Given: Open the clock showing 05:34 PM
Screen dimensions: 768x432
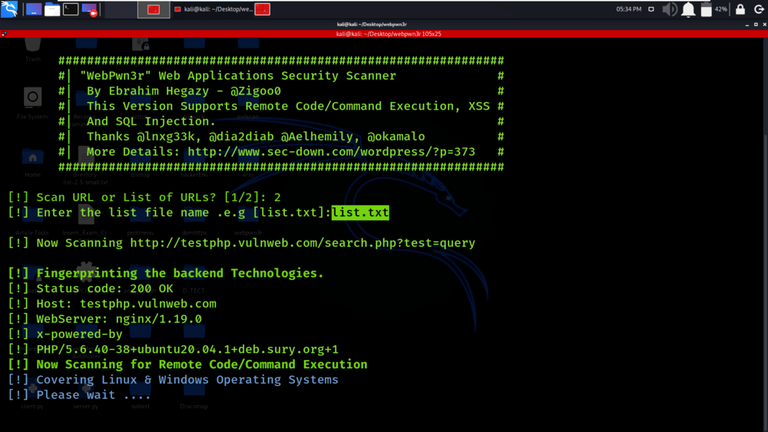Looking at the screenshot, I should pos(628,9).
